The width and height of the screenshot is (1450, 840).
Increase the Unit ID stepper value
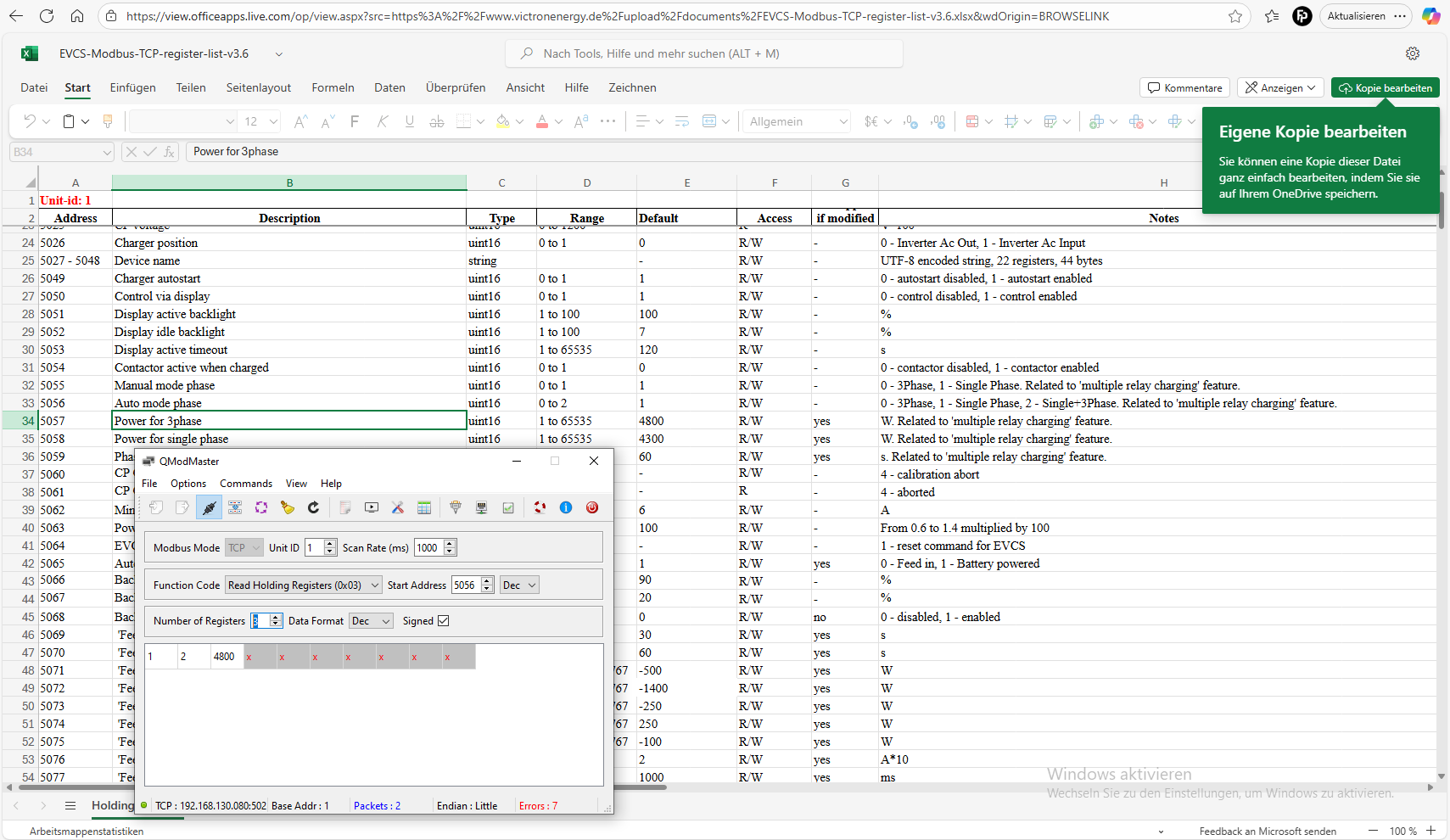(x=330, y=543)
